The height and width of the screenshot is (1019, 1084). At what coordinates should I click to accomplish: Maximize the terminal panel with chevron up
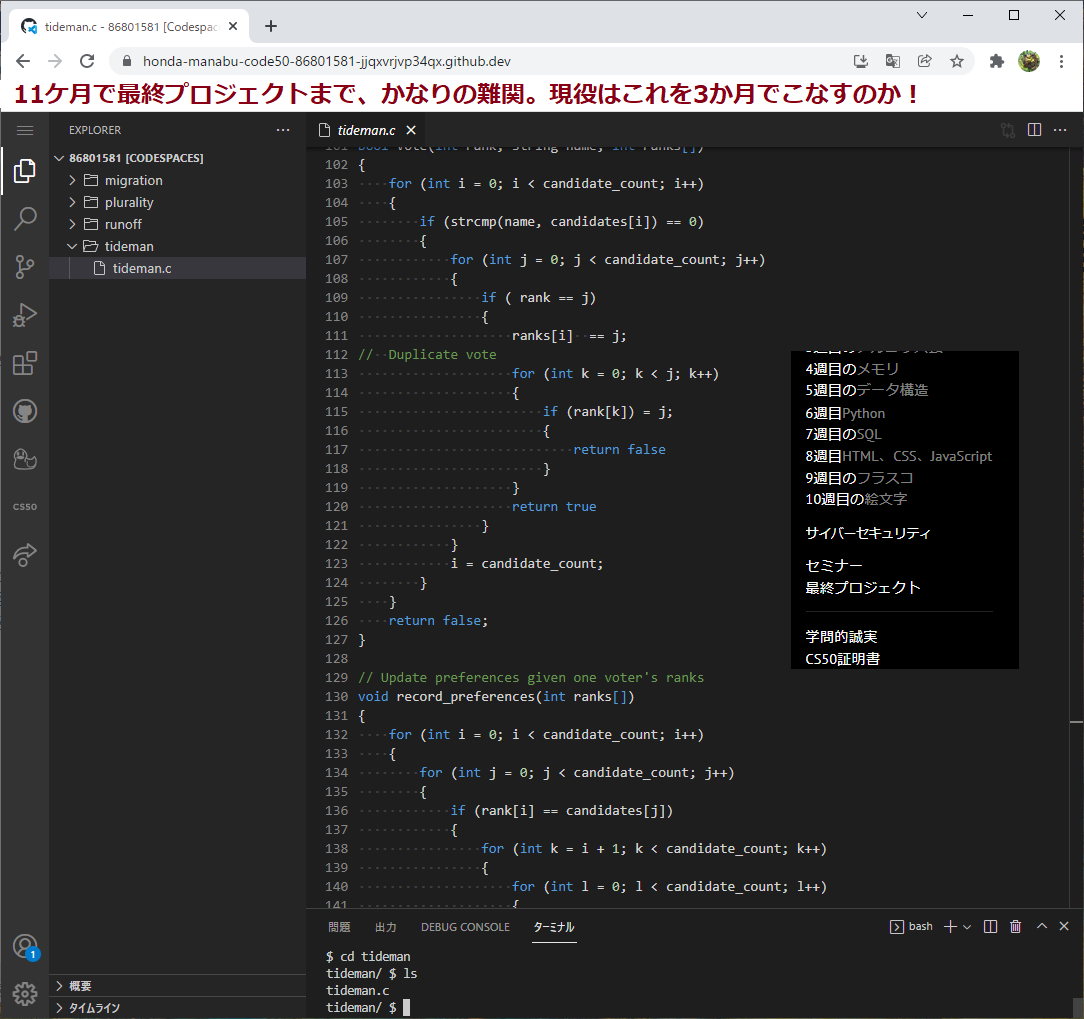coord(1041,927)
